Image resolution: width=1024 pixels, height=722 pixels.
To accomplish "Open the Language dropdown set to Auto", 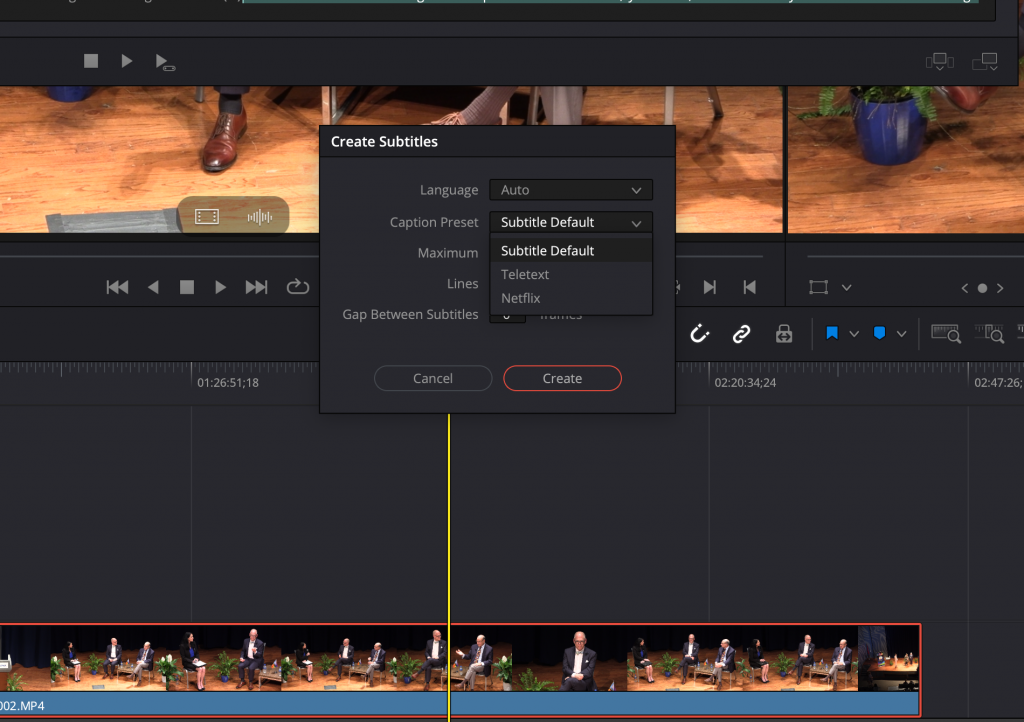I will pos(570,190).
